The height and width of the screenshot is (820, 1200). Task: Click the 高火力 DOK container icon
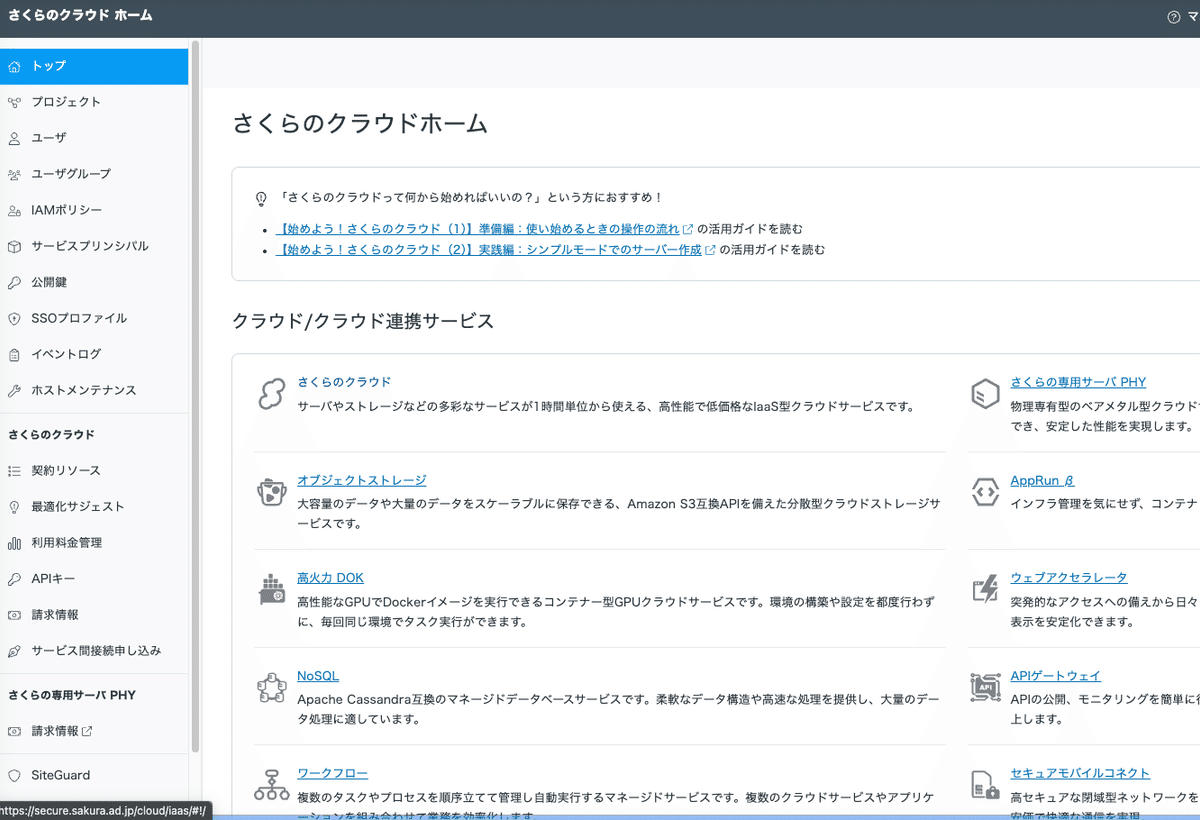coord(272,589)
